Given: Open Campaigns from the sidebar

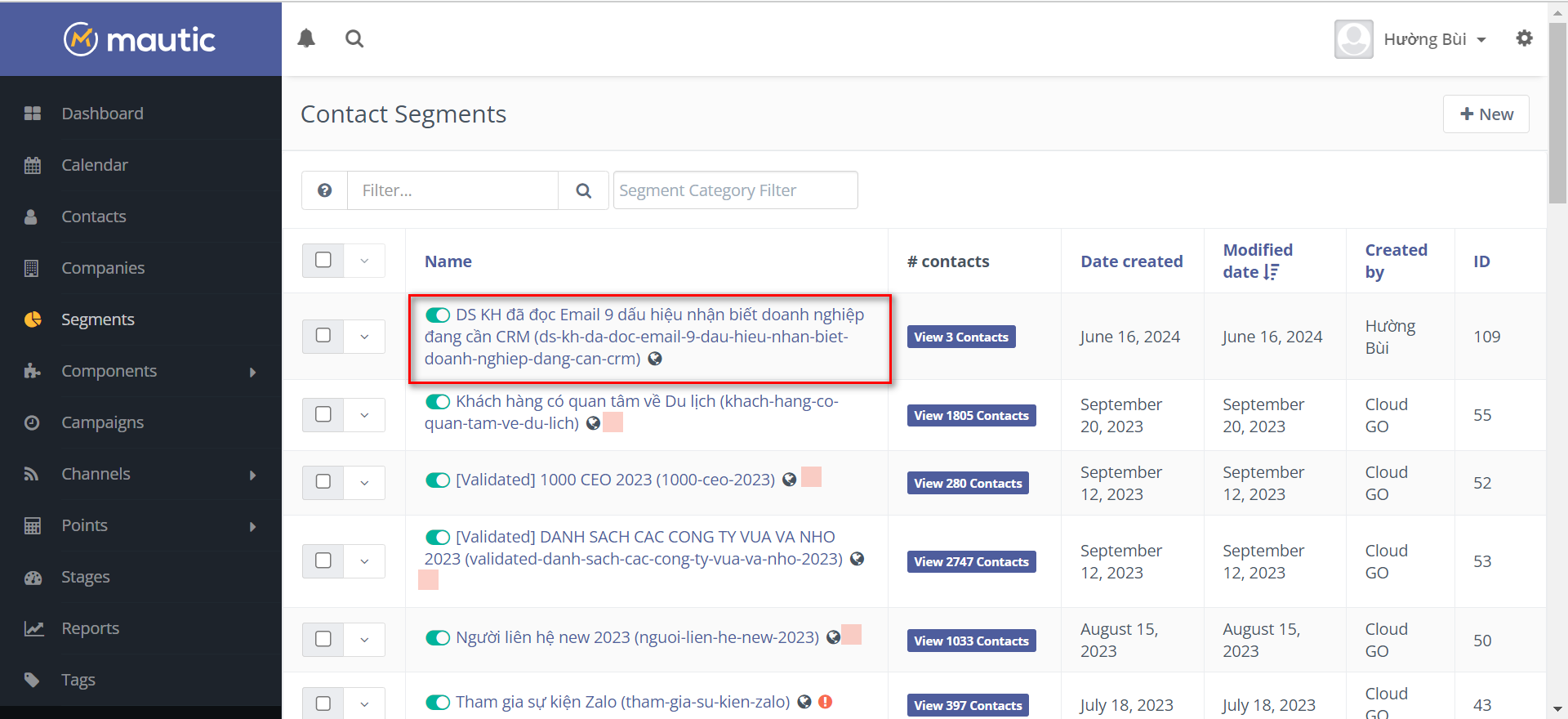Looking at the screenshot, I should (102, 422).
